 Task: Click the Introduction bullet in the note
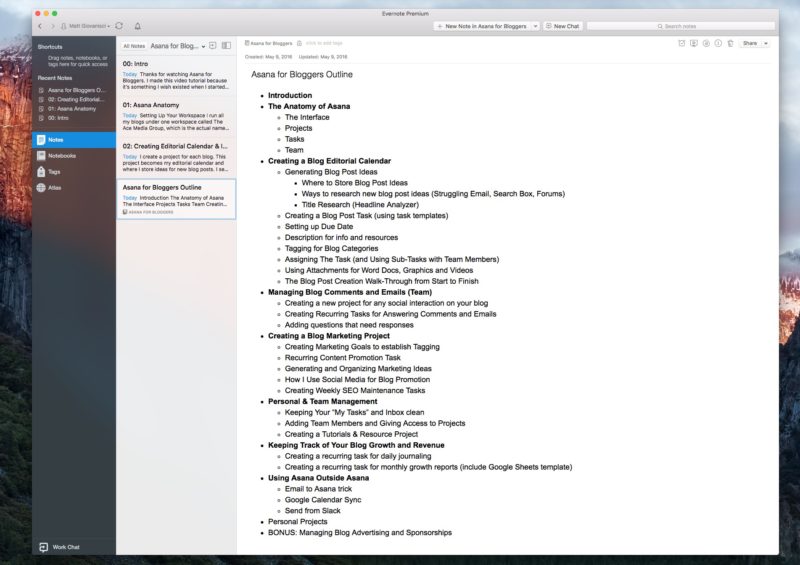290,95
